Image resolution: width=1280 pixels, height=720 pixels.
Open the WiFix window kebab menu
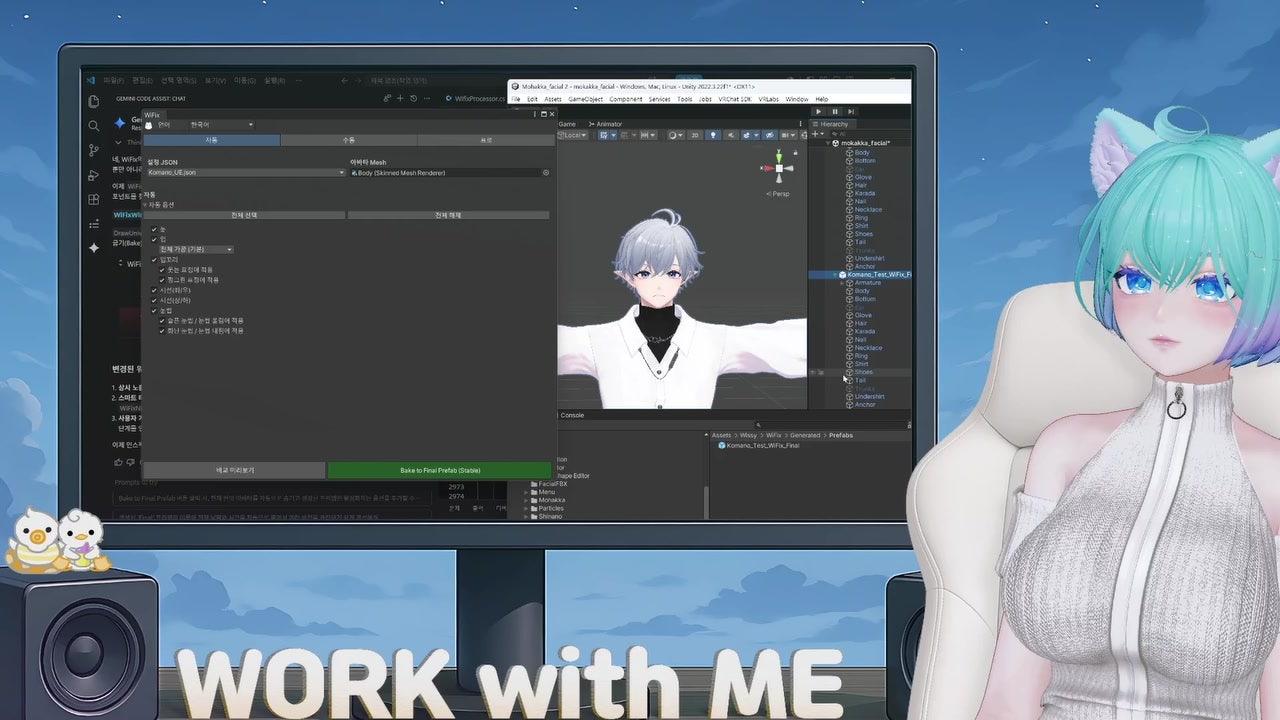point(537,114)
